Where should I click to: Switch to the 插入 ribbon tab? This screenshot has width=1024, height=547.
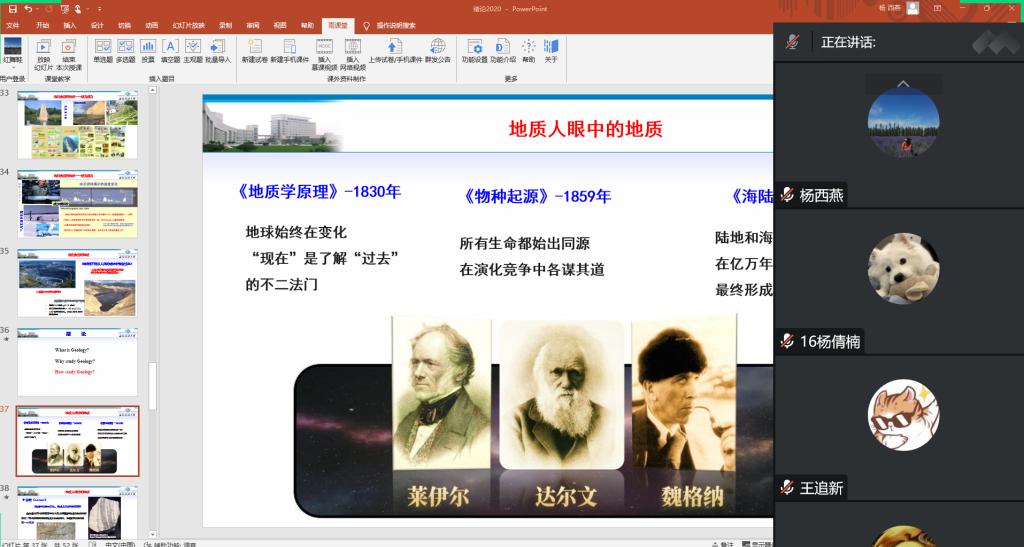pos(69,25)
